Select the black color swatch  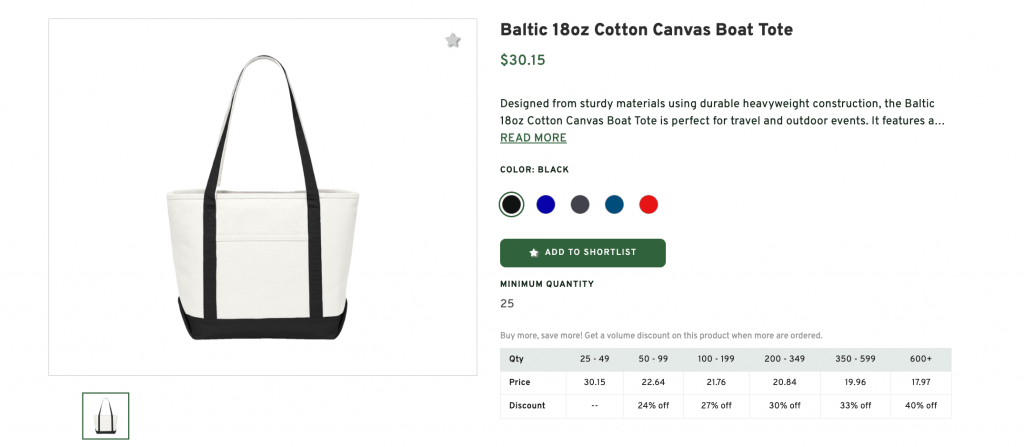(511, 205)
